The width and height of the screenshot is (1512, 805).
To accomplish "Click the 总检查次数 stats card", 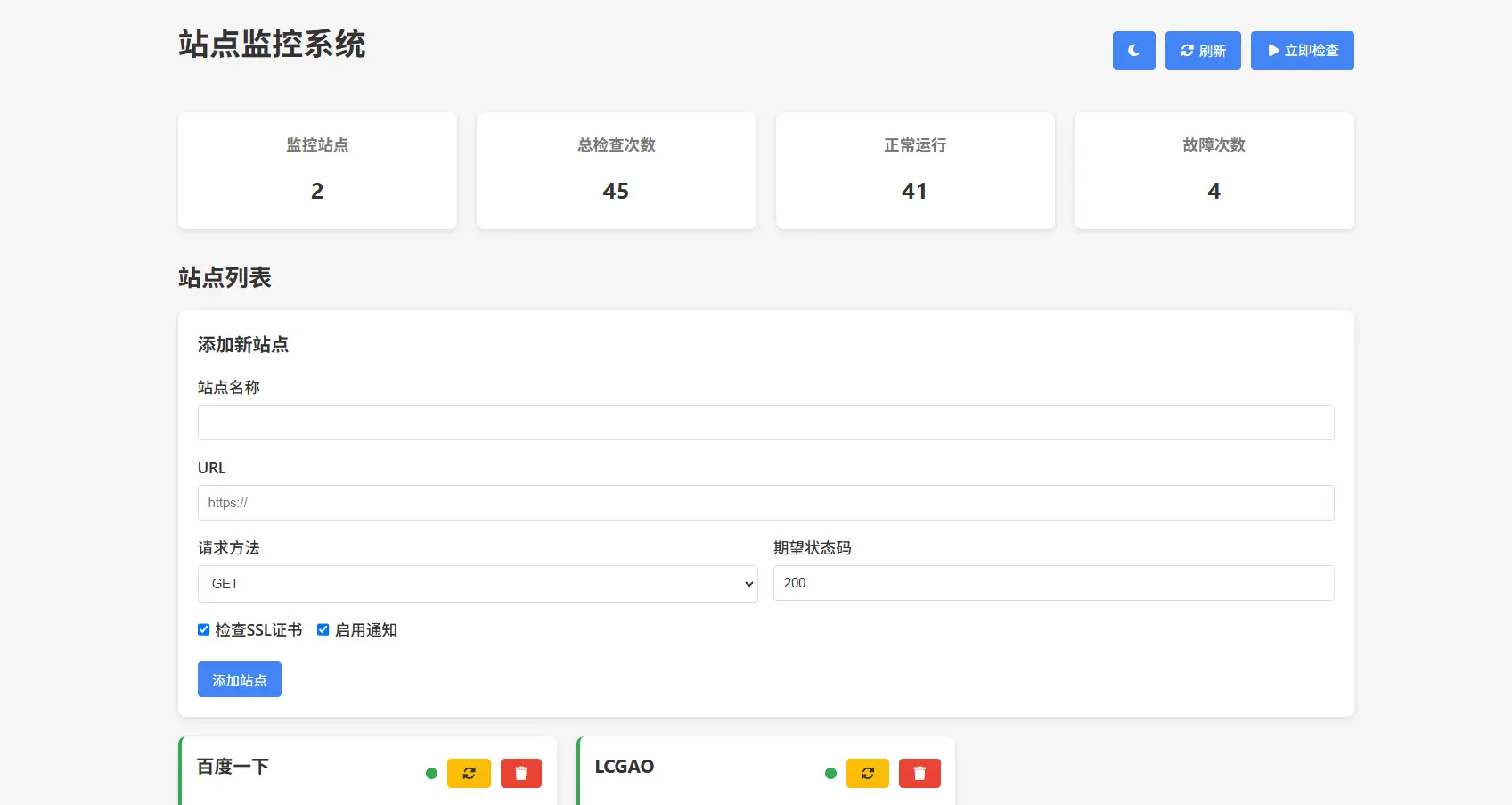I will [x=616, y=170].
